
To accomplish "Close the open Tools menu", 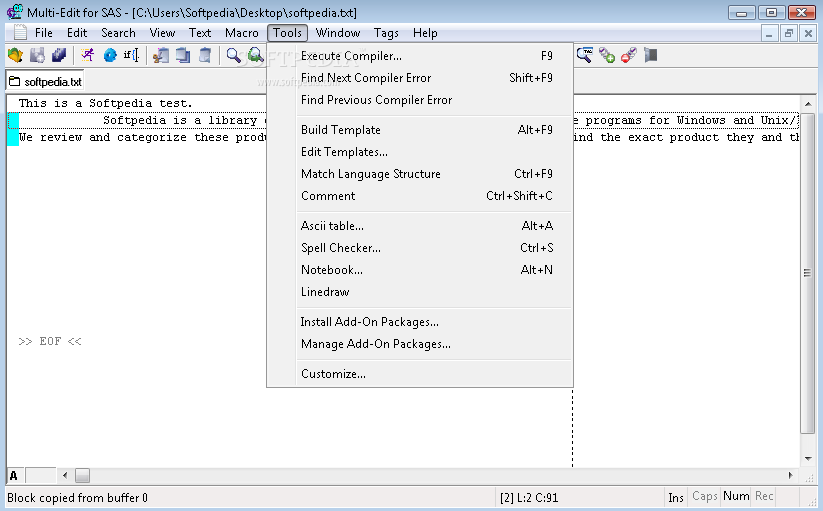I will (x=287, y=33).
